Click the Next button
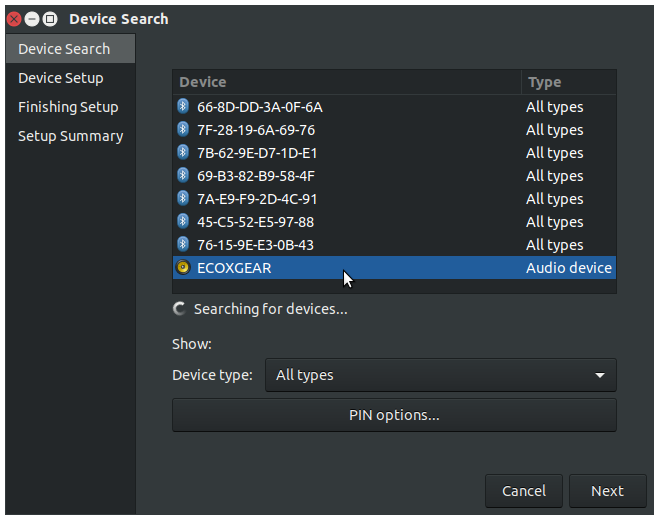This screenshot has height=524, width=663. pyautogui.click(x=608, y=491)
